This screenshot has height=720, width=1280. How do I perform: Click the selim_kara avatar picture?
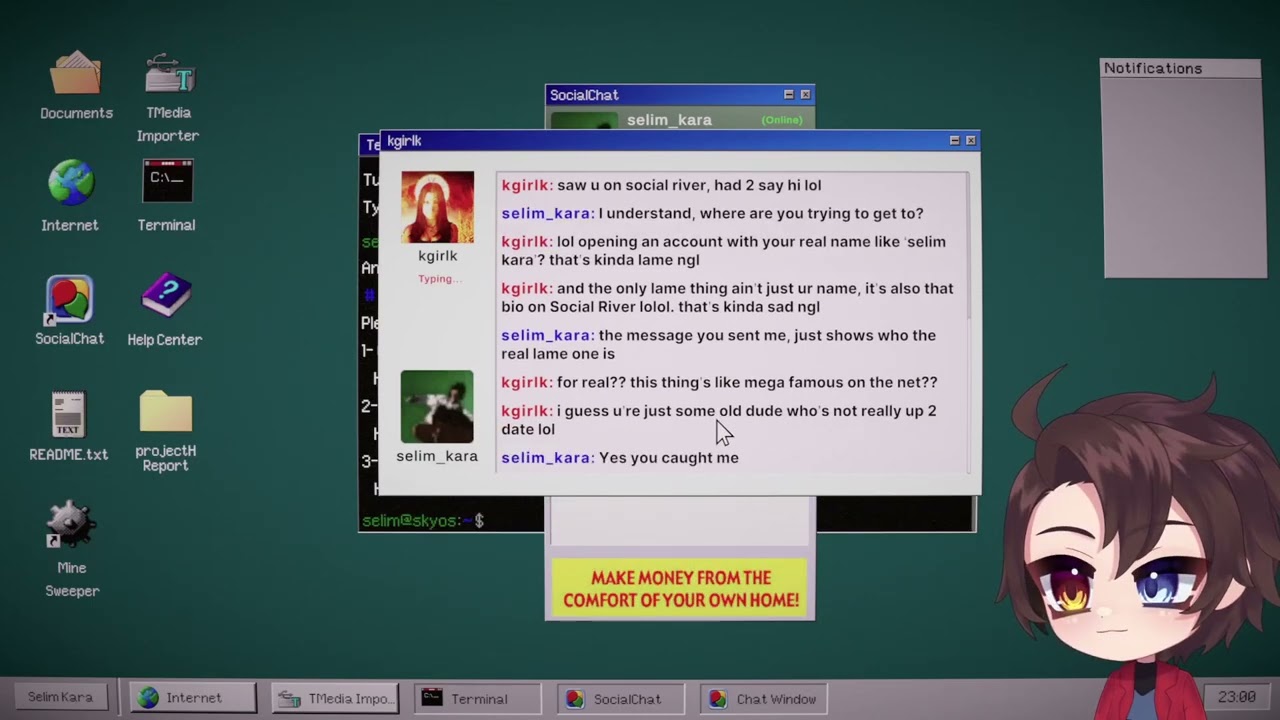click(437, 406)
